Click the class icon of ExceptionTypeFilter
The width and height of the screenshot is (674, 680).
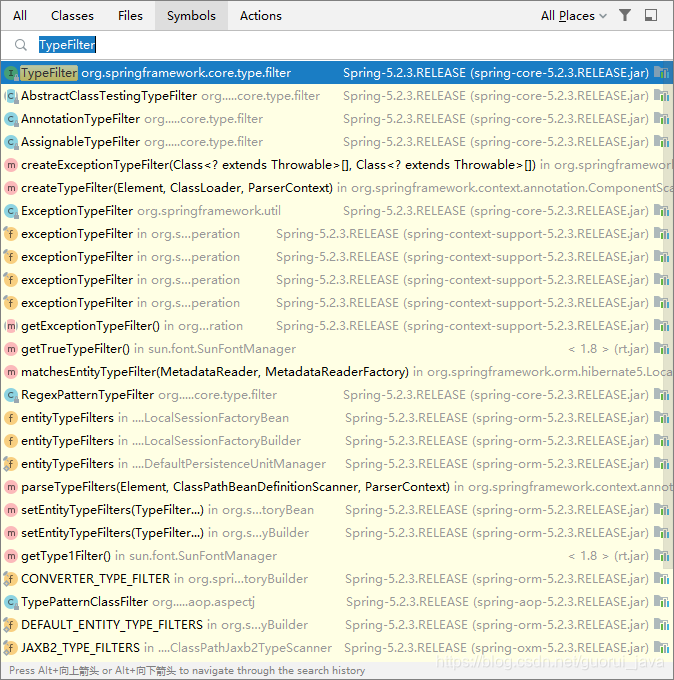11,211
